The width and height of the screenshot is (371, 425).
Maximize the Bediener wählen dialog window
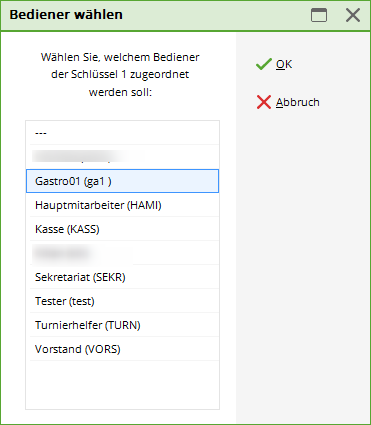(x=319, y=15)
